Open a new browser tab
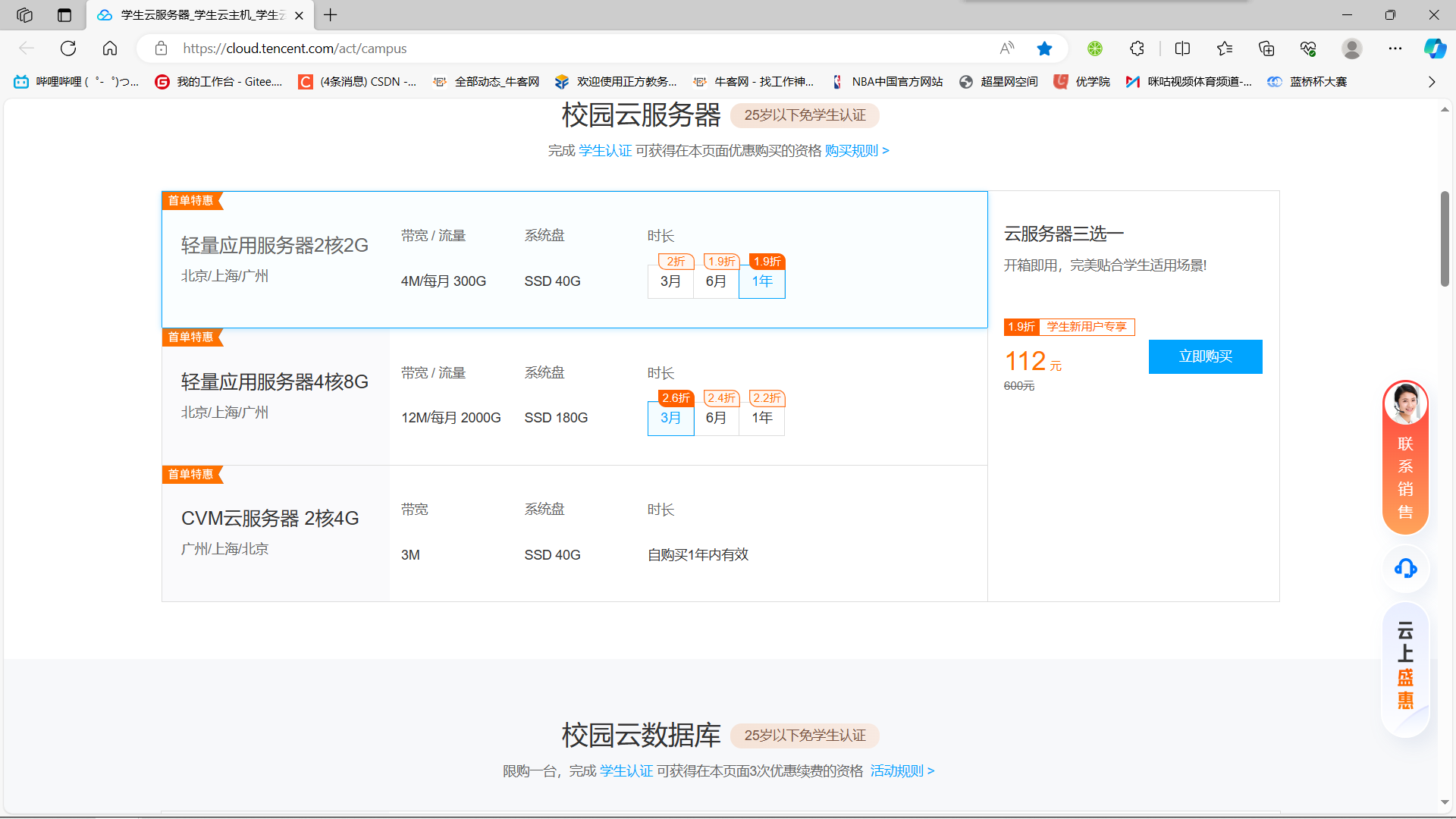Screen dimensions: 1456x819 click(331, 15)
